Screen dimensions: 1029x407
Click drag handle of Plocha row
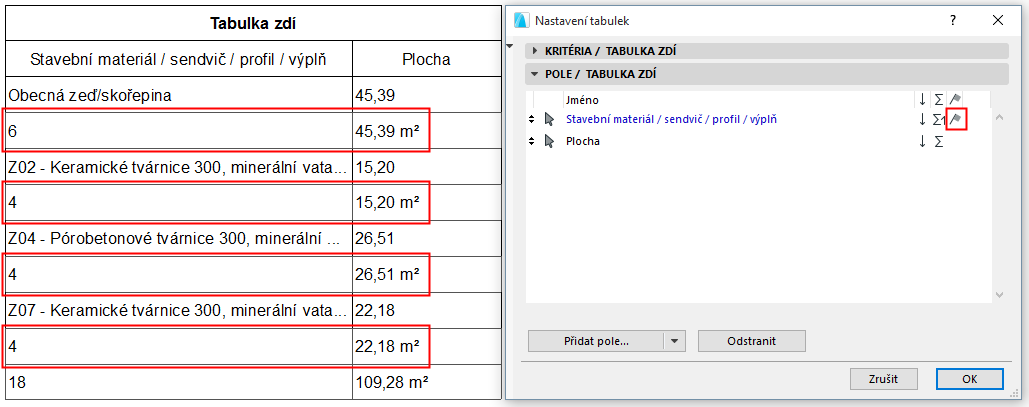532,142
